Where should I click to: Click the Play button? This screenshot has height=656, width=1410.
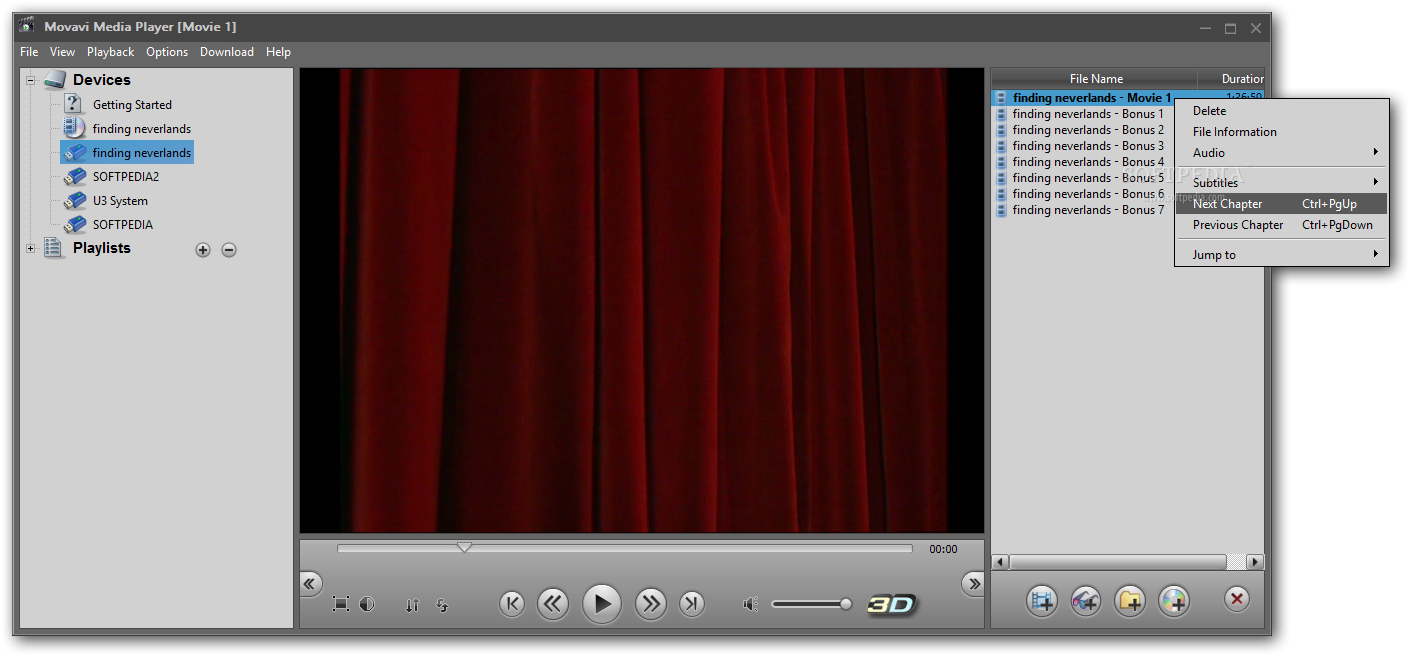[601, 604]
